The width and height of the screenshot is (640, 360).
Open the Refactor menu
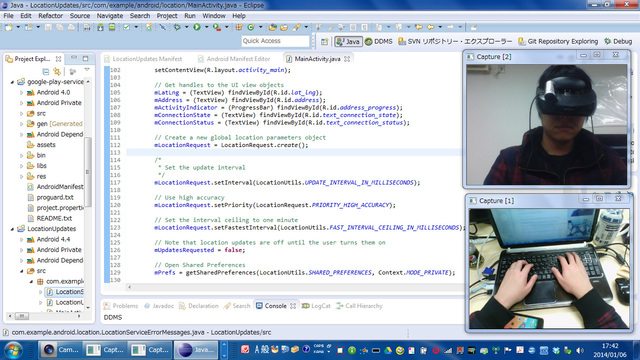[x=51, y=16]
